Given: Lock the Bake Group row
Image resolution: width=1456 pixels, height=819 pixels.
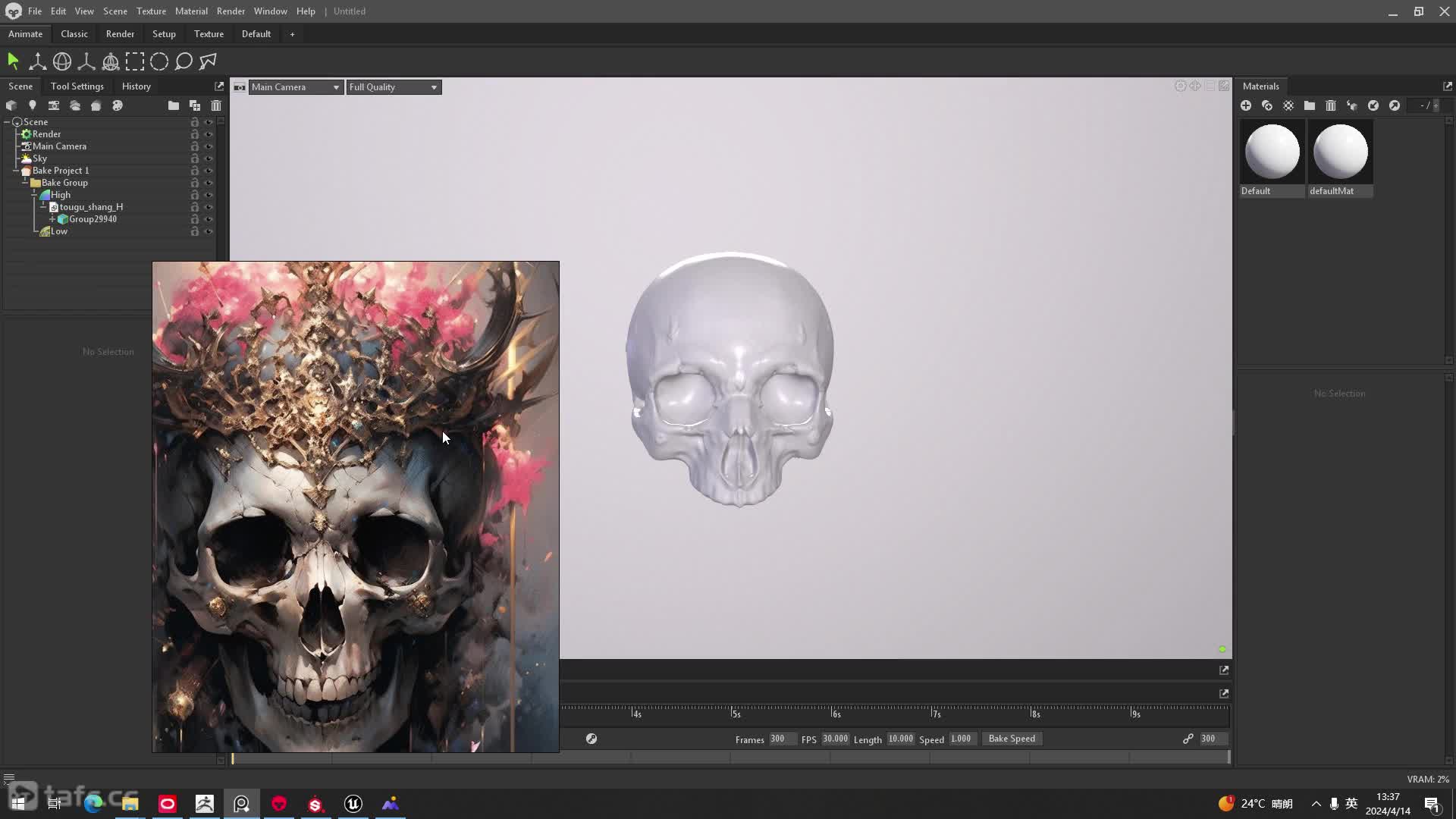Looking at the screenshot, I should (x=195, y=183).
